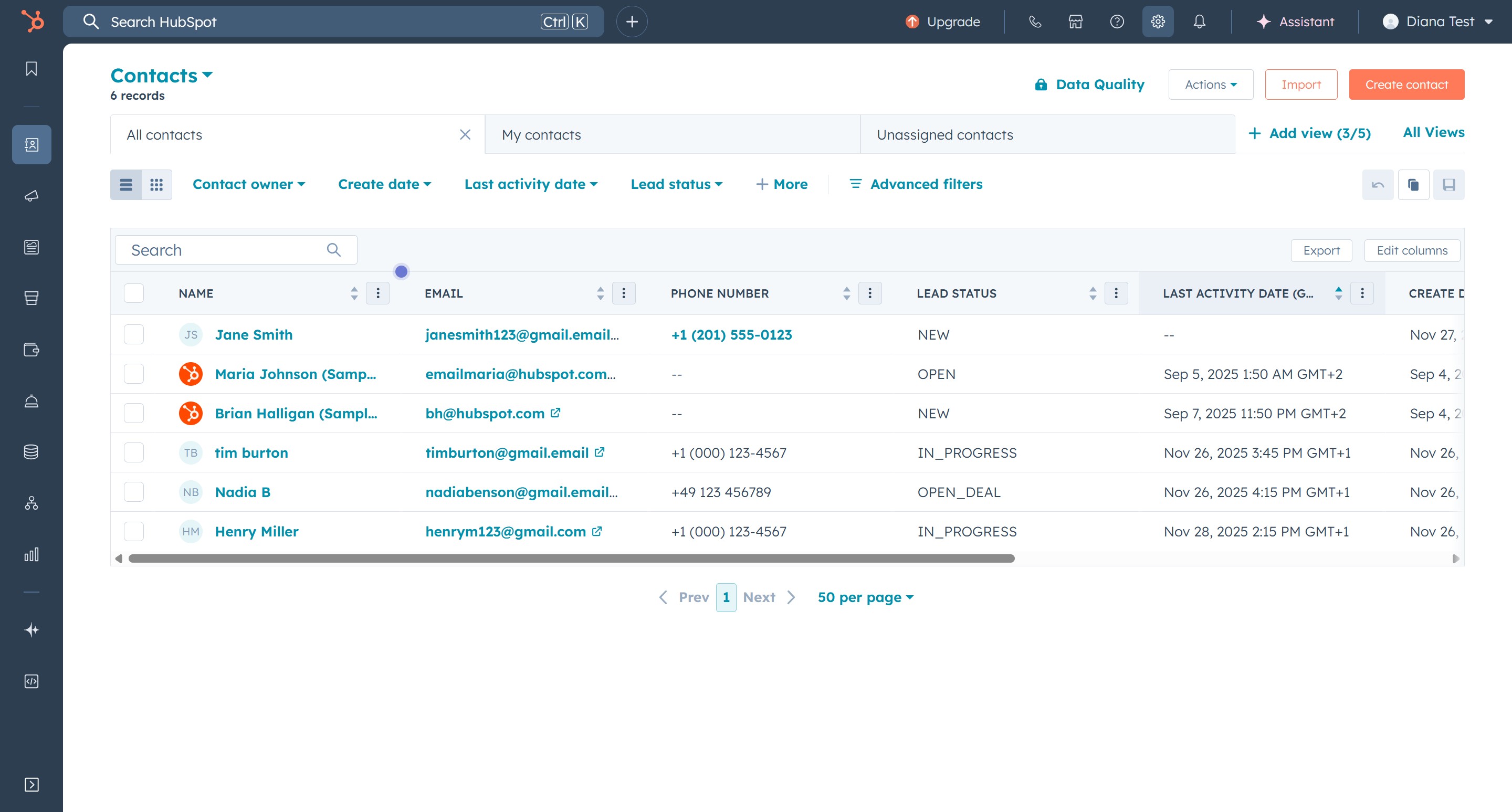Click the Create contact button
1512x812 pixels.
pos(1406,85)
